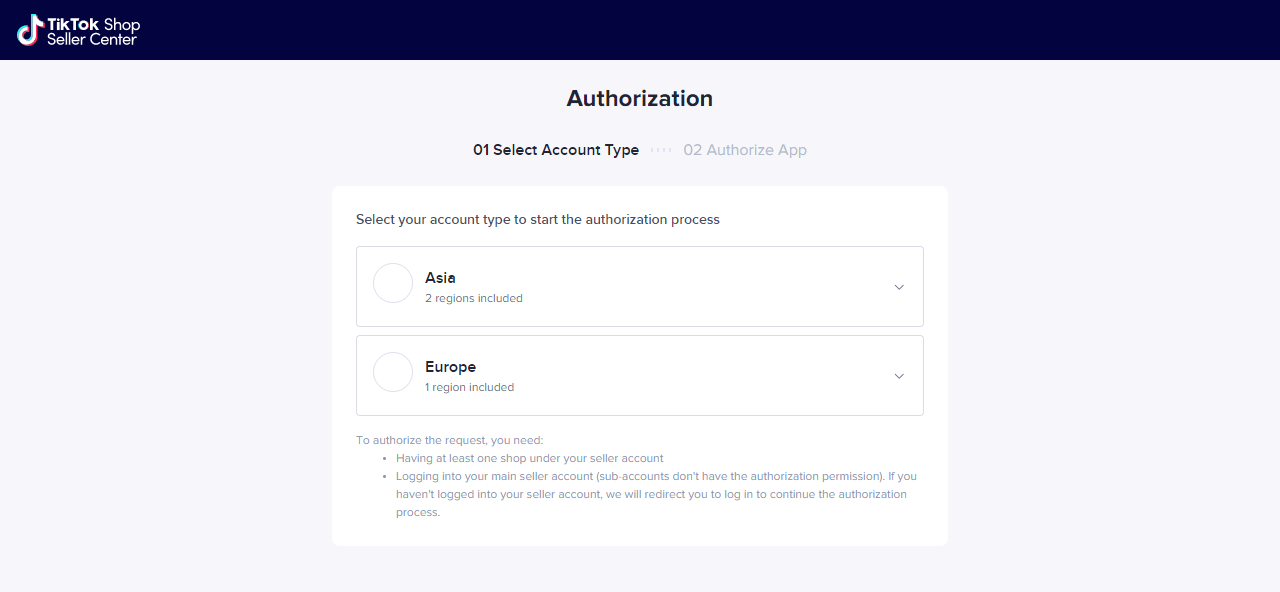Click the TikTok logo icon
The height and width of the screenshot is (592, 1280).
[30, 30]
